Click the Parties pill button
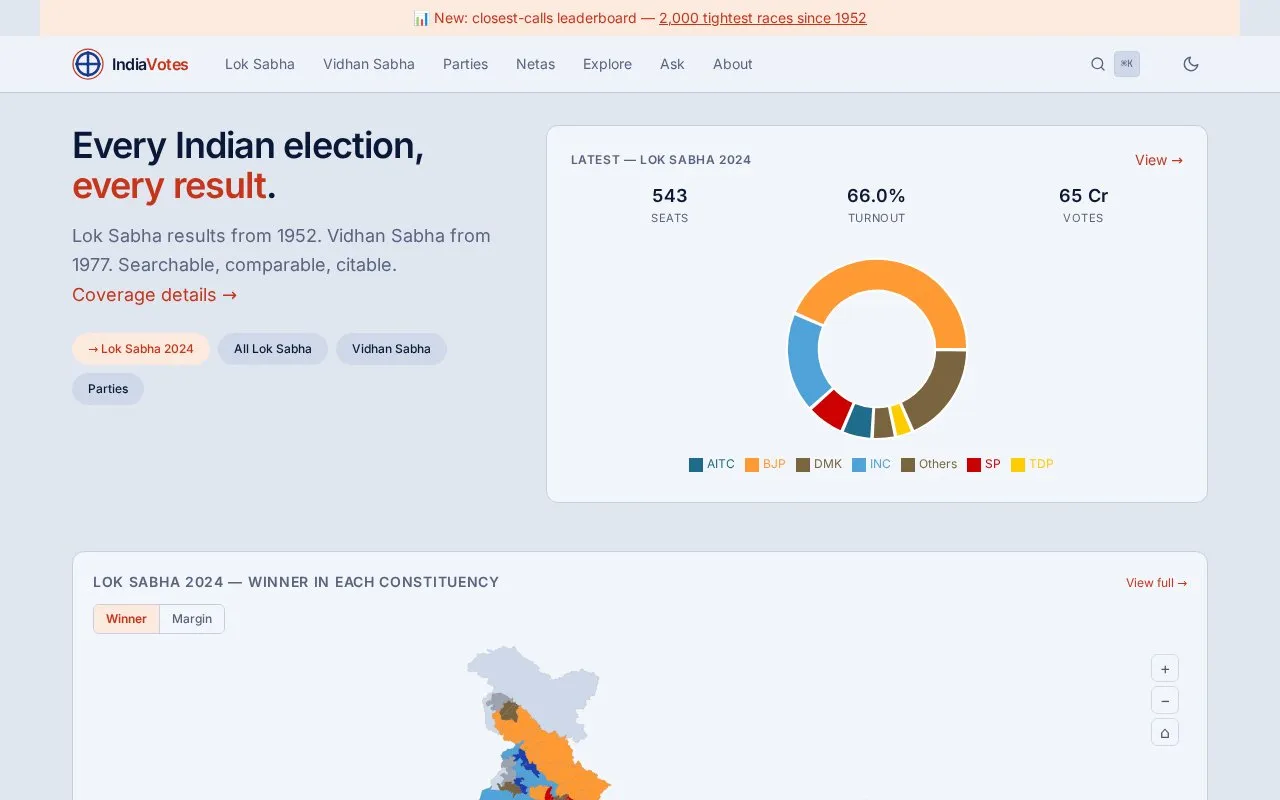This screenshot has height=800, width=1280. 108,389
